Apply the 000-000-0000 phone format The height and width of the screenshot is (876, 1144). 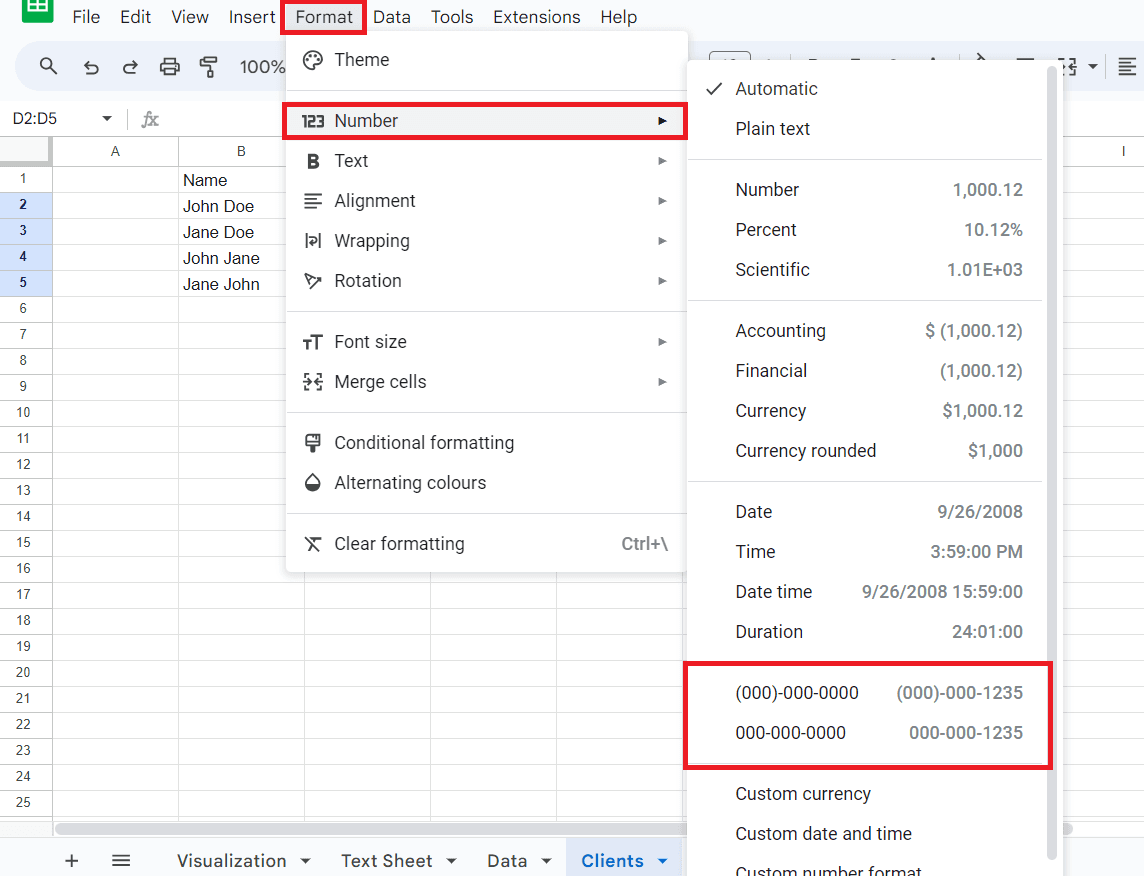pos(865,733)
